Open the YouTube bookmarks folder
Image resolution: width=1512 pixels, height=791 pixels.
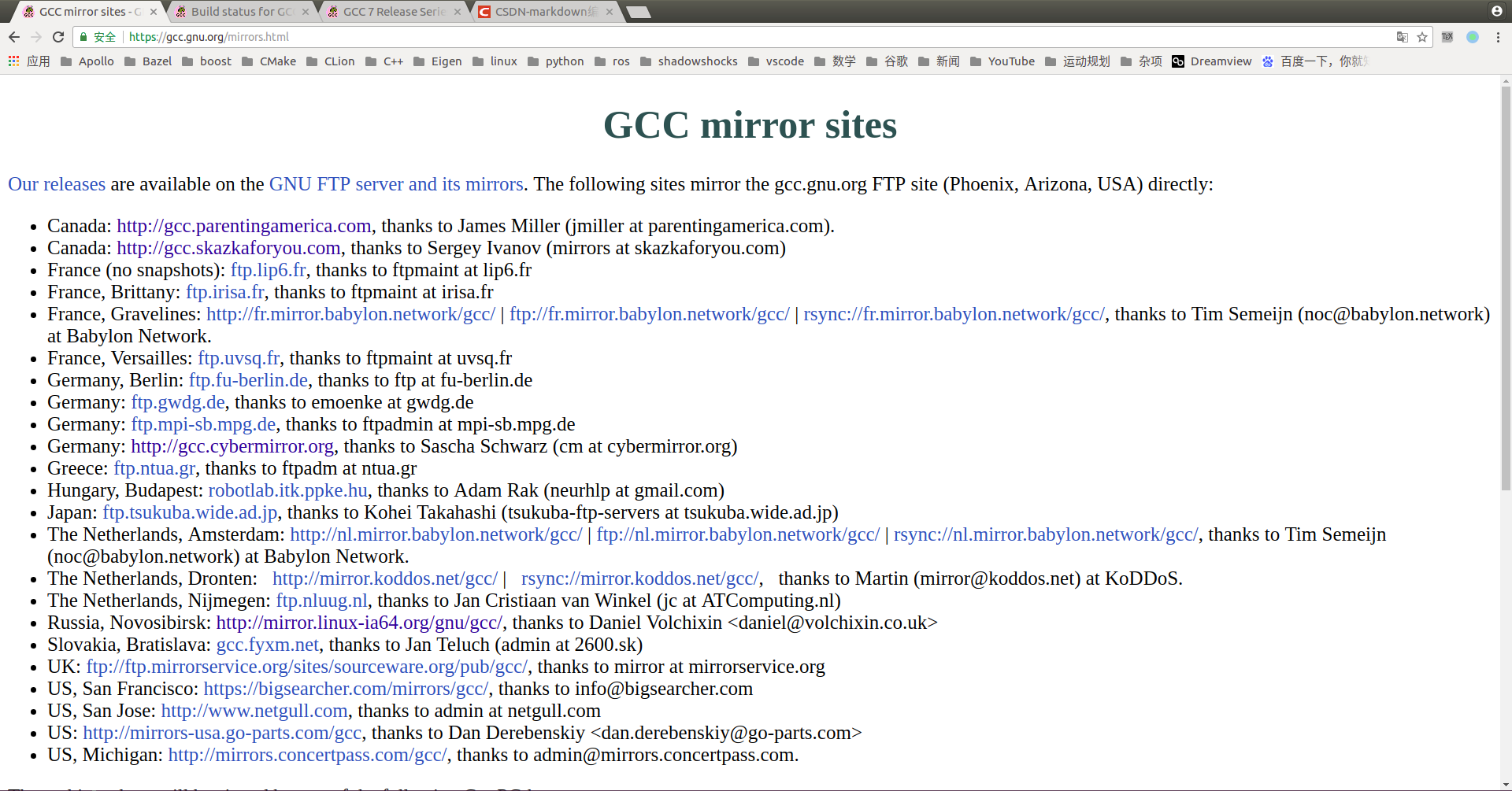(1013, 61)
